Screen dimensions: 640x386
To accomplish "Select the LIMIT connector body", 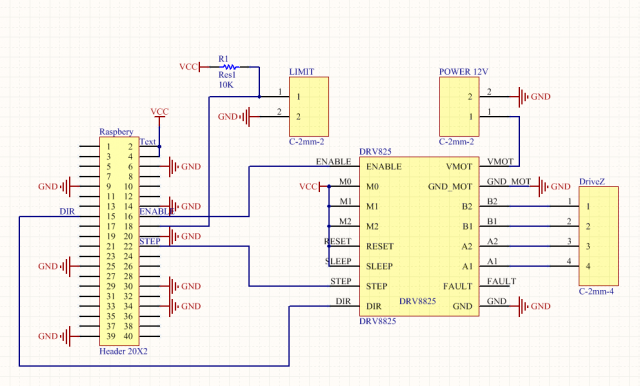I will point(309,106).
